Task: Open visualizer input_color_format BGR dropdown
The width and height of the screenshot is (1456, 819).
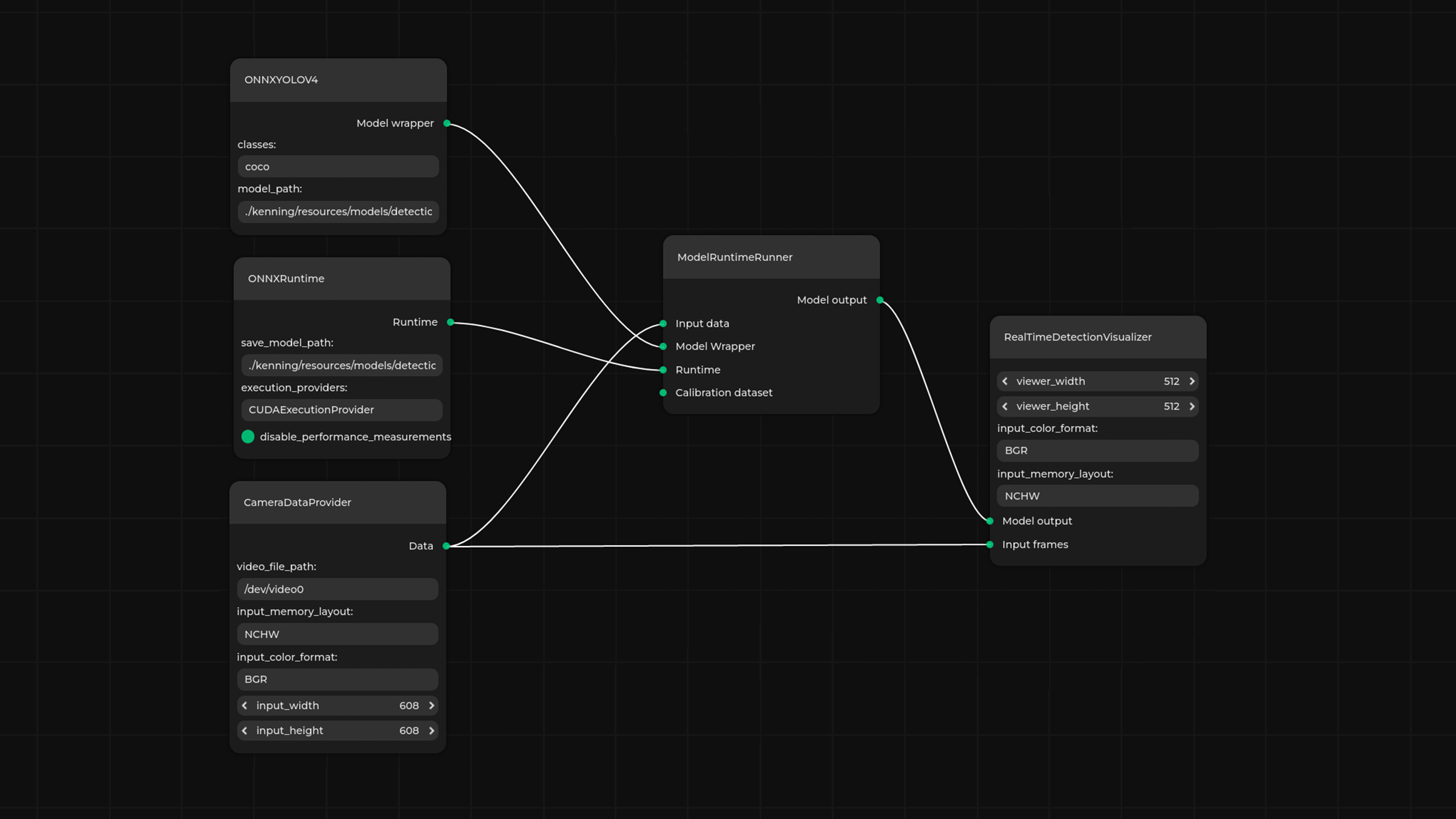Action: point(1097,451)
